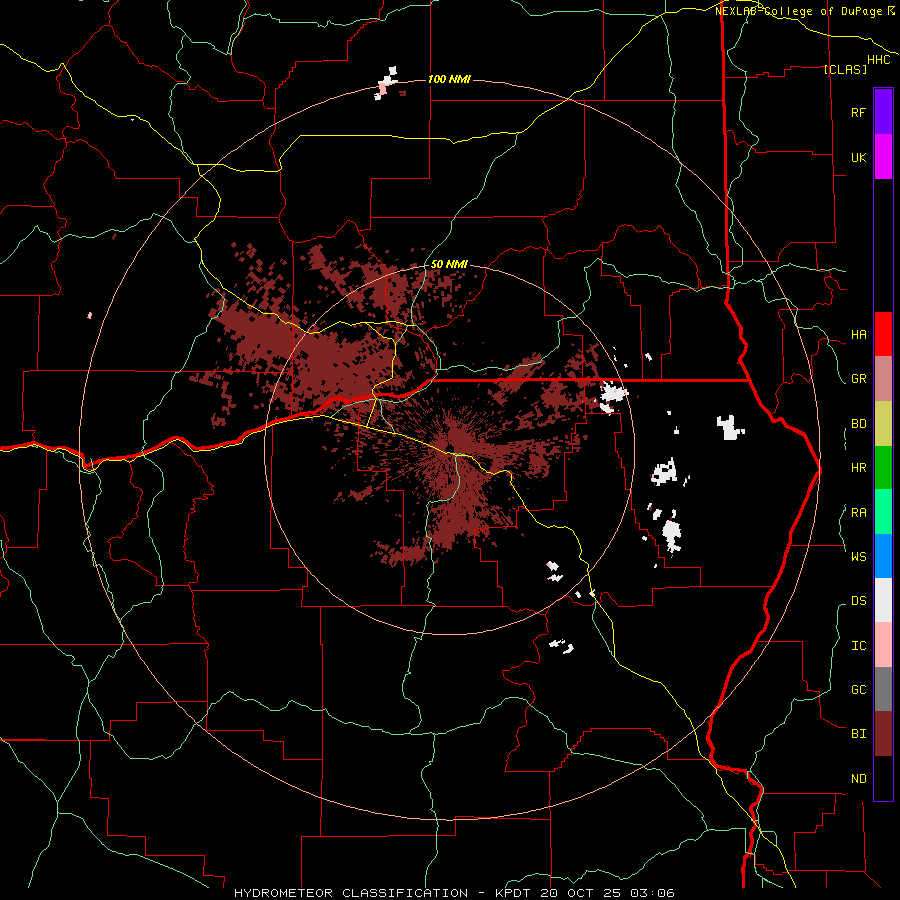Pick the HR green legend block
Screen dimensions: 900x900
pos(883,467)
